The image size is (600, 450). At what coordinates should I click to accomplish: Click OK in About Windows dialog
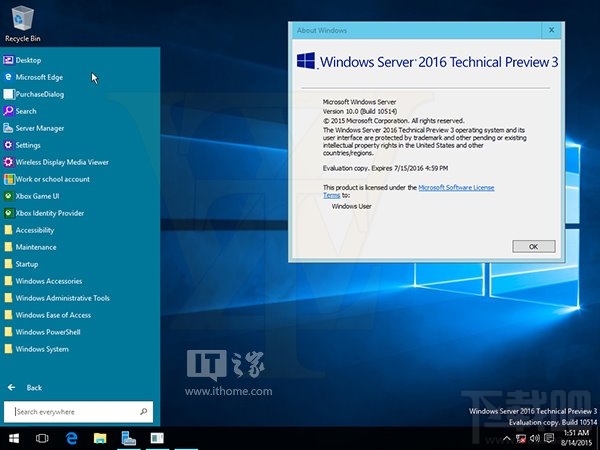(x=534, y=246)
